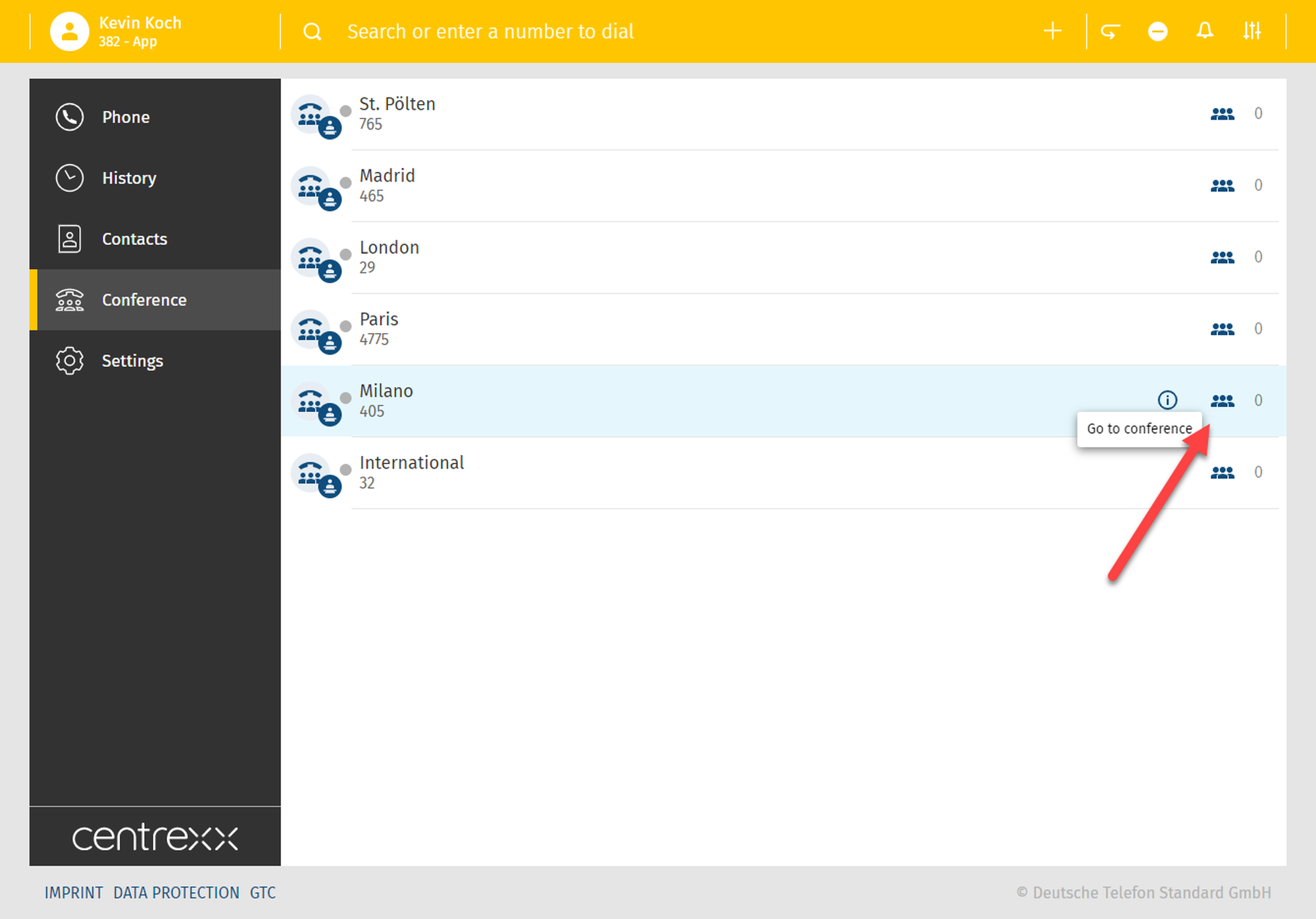Toggle the do-not-disturb minus icon

pos(1157,31)
